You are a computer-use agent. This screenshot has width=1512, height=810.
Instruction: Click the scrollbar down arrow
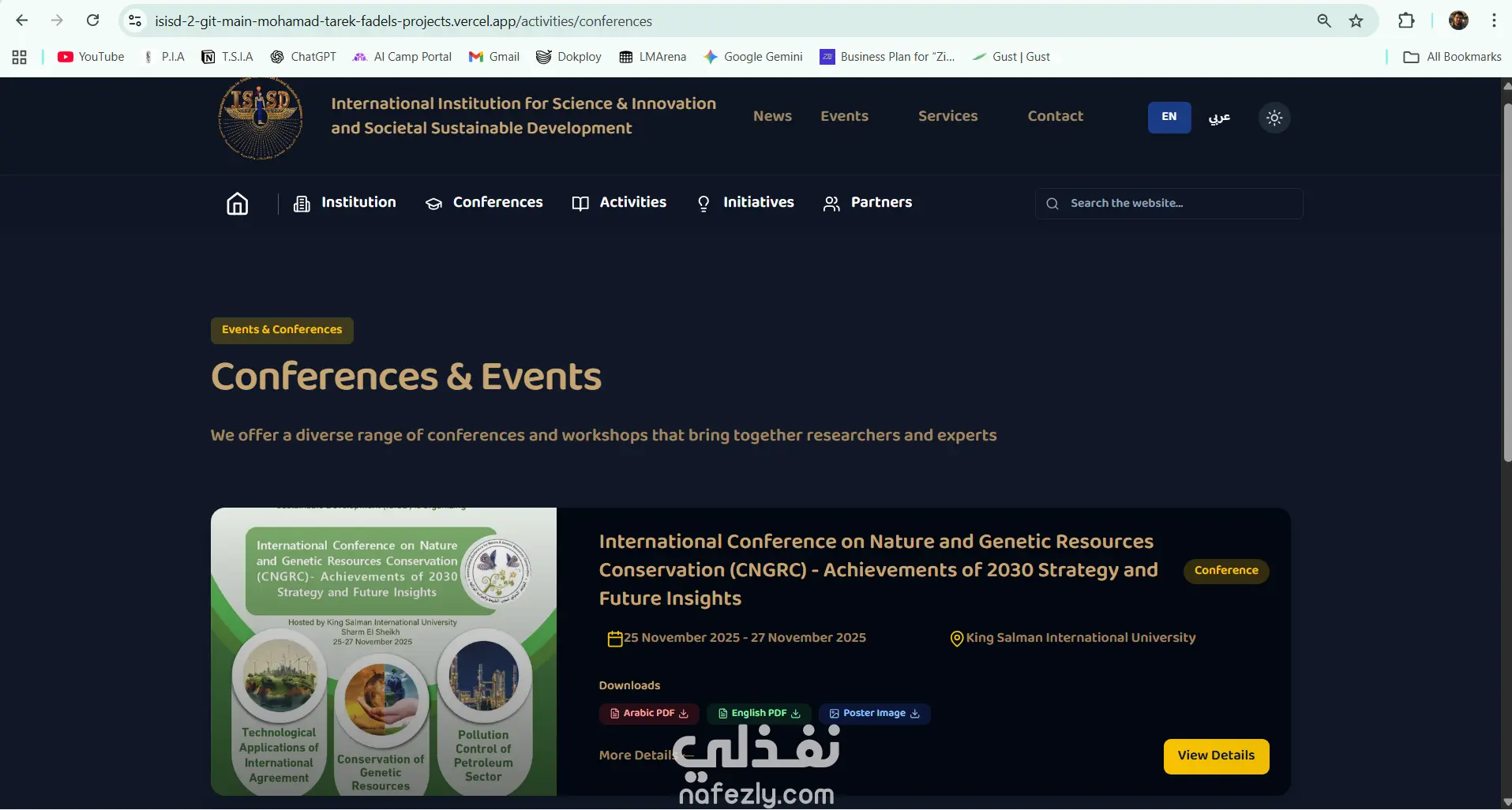(1506, 803)
